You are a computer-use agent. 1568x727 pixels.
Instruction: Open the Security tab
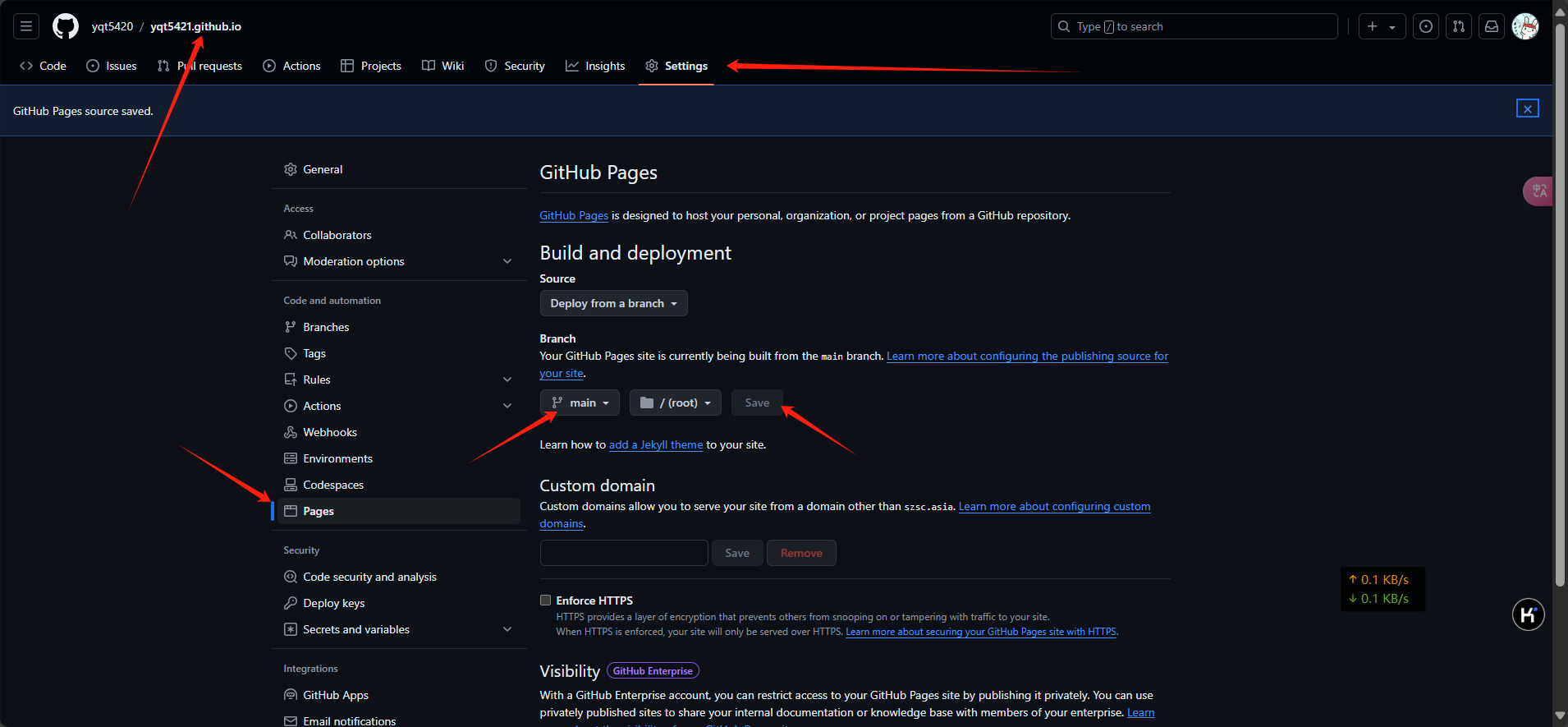[x=515, y=66]
